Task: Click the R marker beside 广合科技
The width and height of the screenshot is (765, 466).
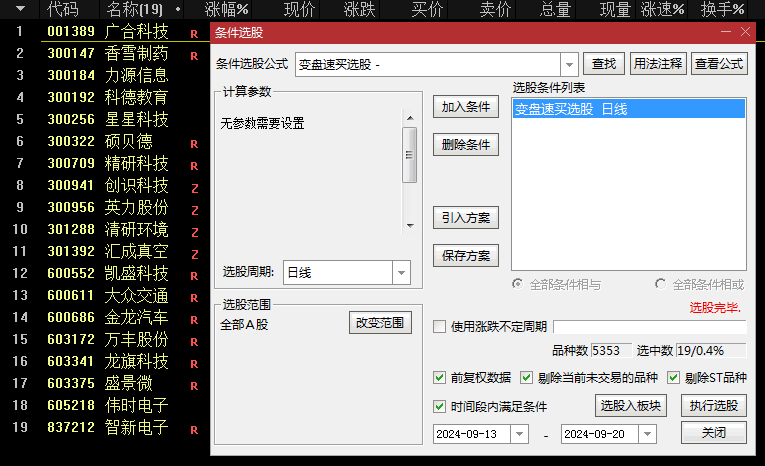Action: [x=194, y=34]
